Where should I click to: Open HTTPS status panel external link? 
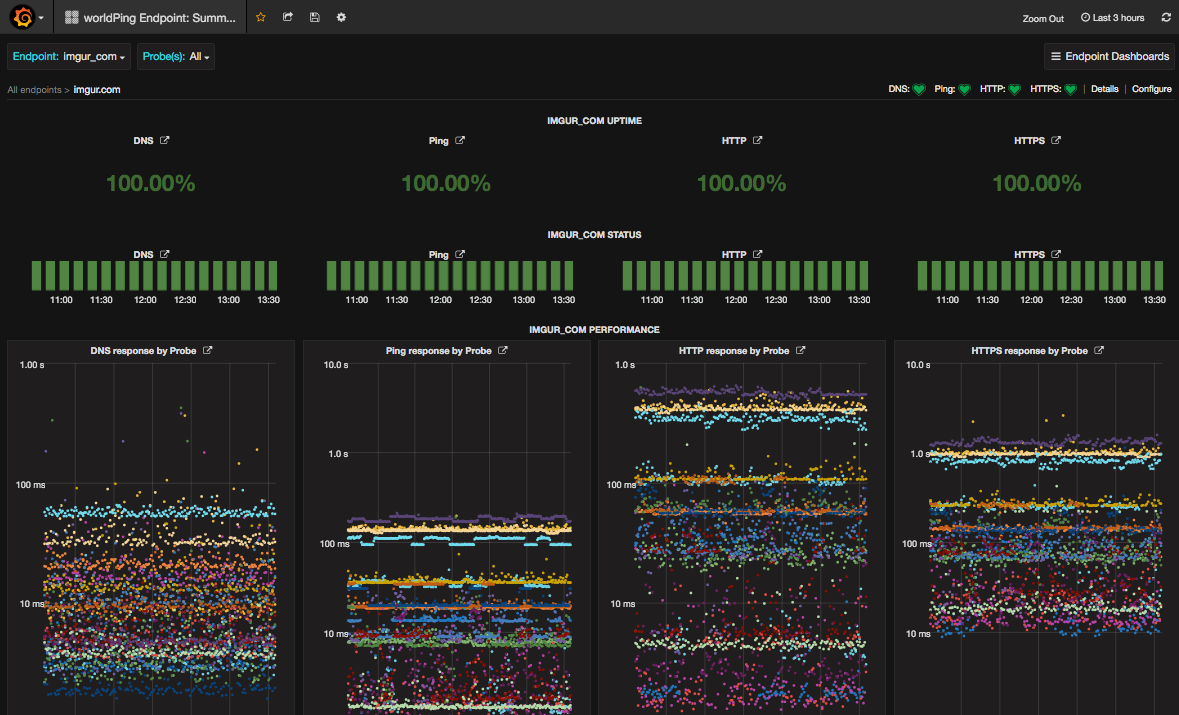pos(1056,254)
